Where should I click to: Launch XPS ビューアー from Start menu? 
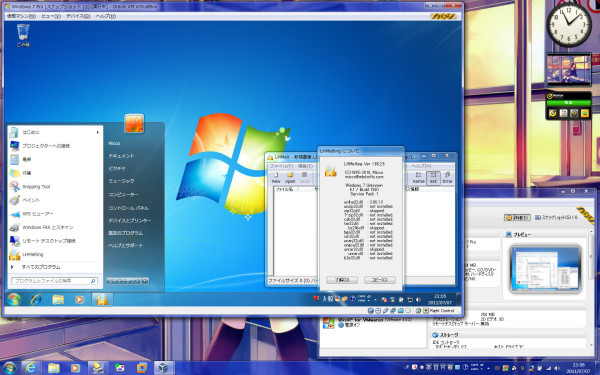[55, 214]
